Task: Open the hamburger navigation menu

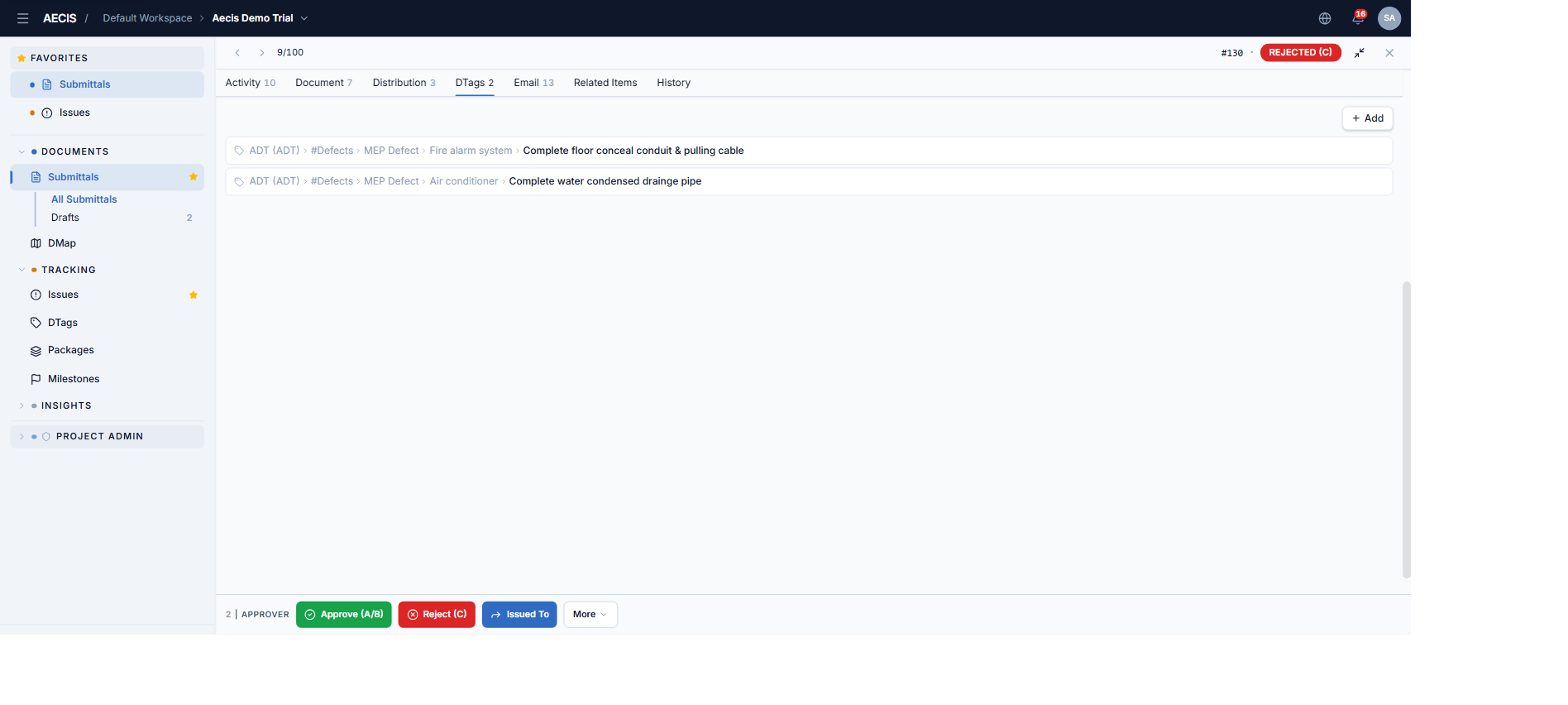Action: pyautogui.click(x=23, y=18)
